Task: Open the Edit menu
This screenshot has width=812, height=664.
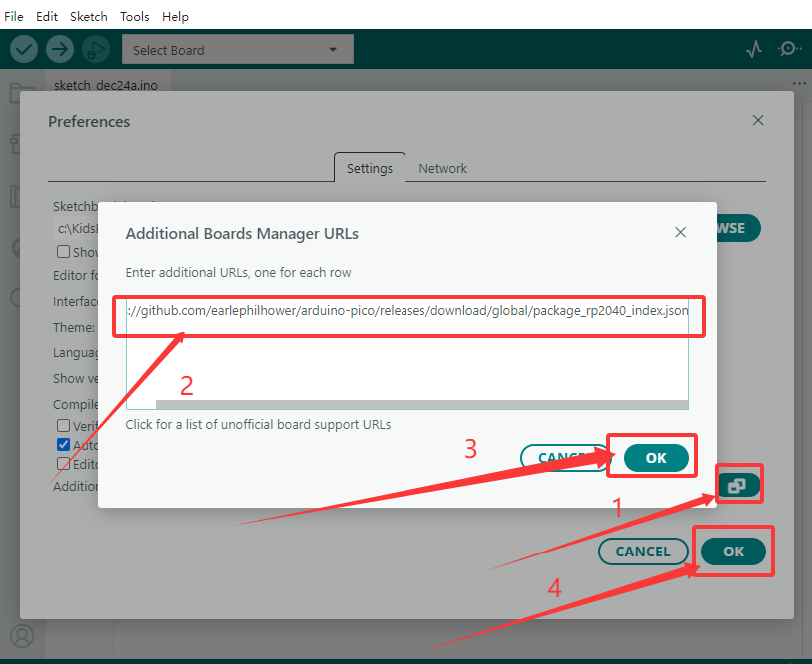Action: click(x=47, y=17)
